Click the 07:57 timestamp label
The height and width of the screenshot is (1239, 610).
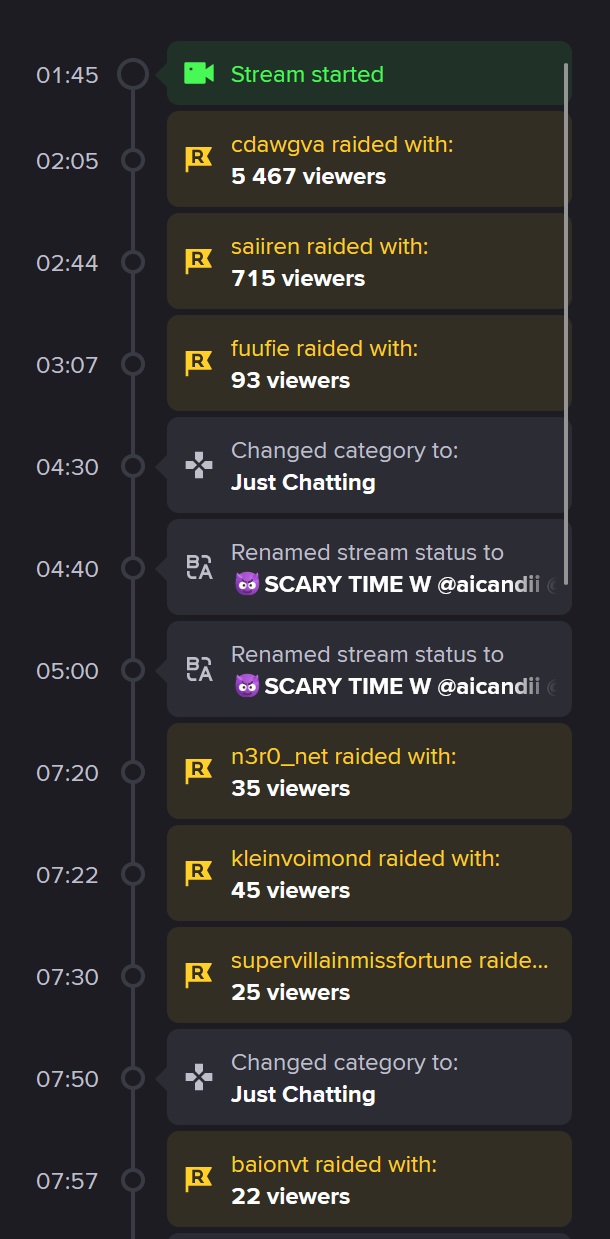coord(67,1181)
